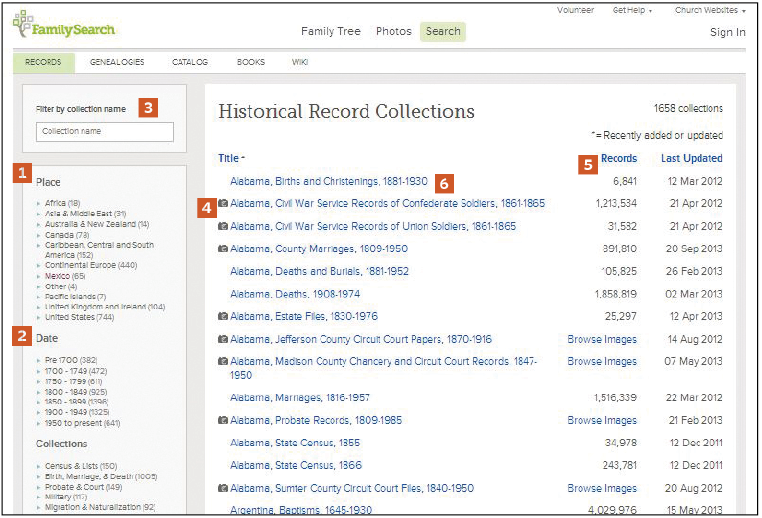
Task: Expand the 1800 - 1849 date filter
Action: (x=38, y=392)
